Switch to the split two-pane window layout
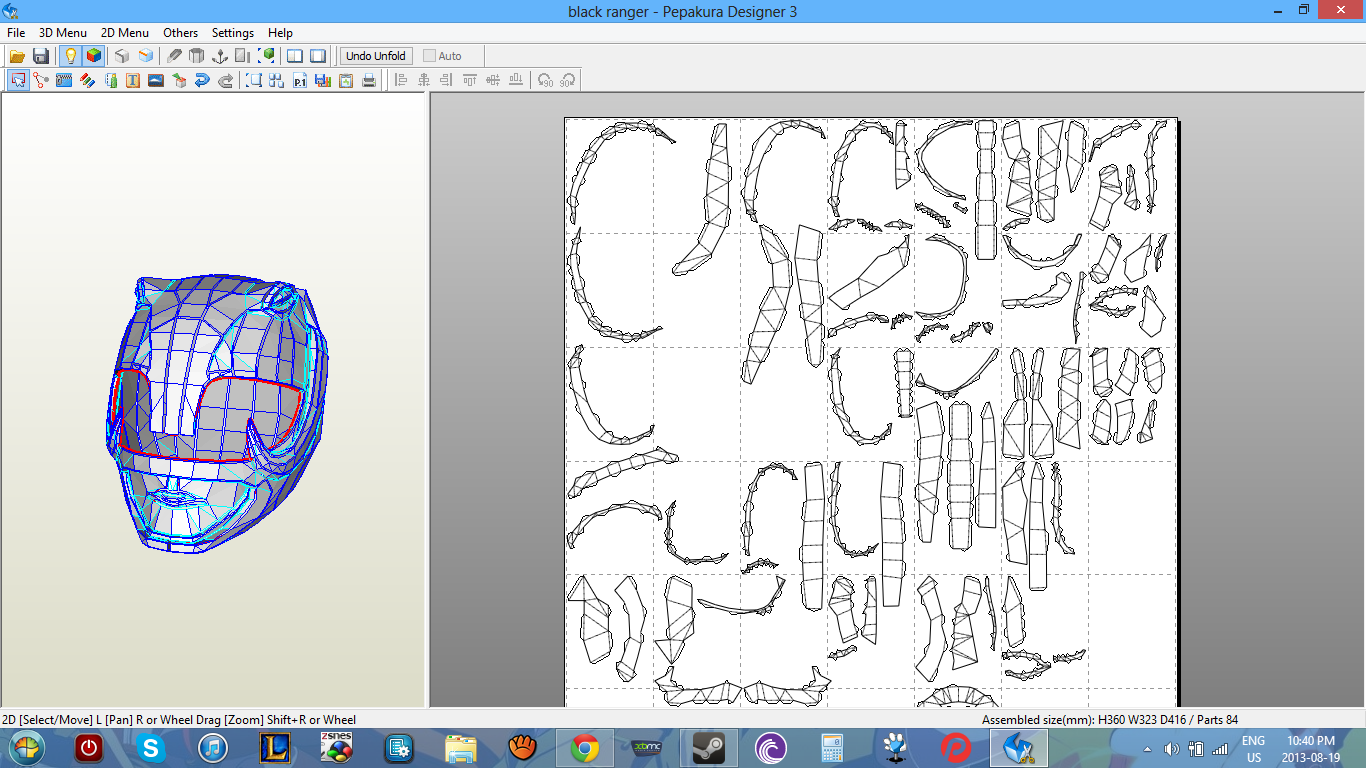Image resolution: width=1366 pixels, height=768 pixels. (295, 56)
